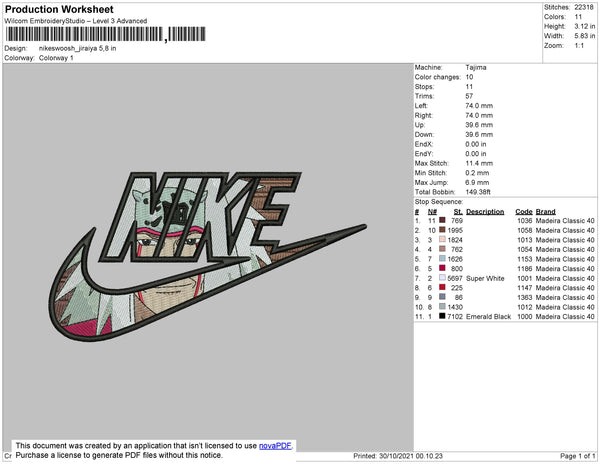The width and height of the screenshot is (600, 464).
Task: Select the Machine value 'Tajima'
Action: [476, 67]
